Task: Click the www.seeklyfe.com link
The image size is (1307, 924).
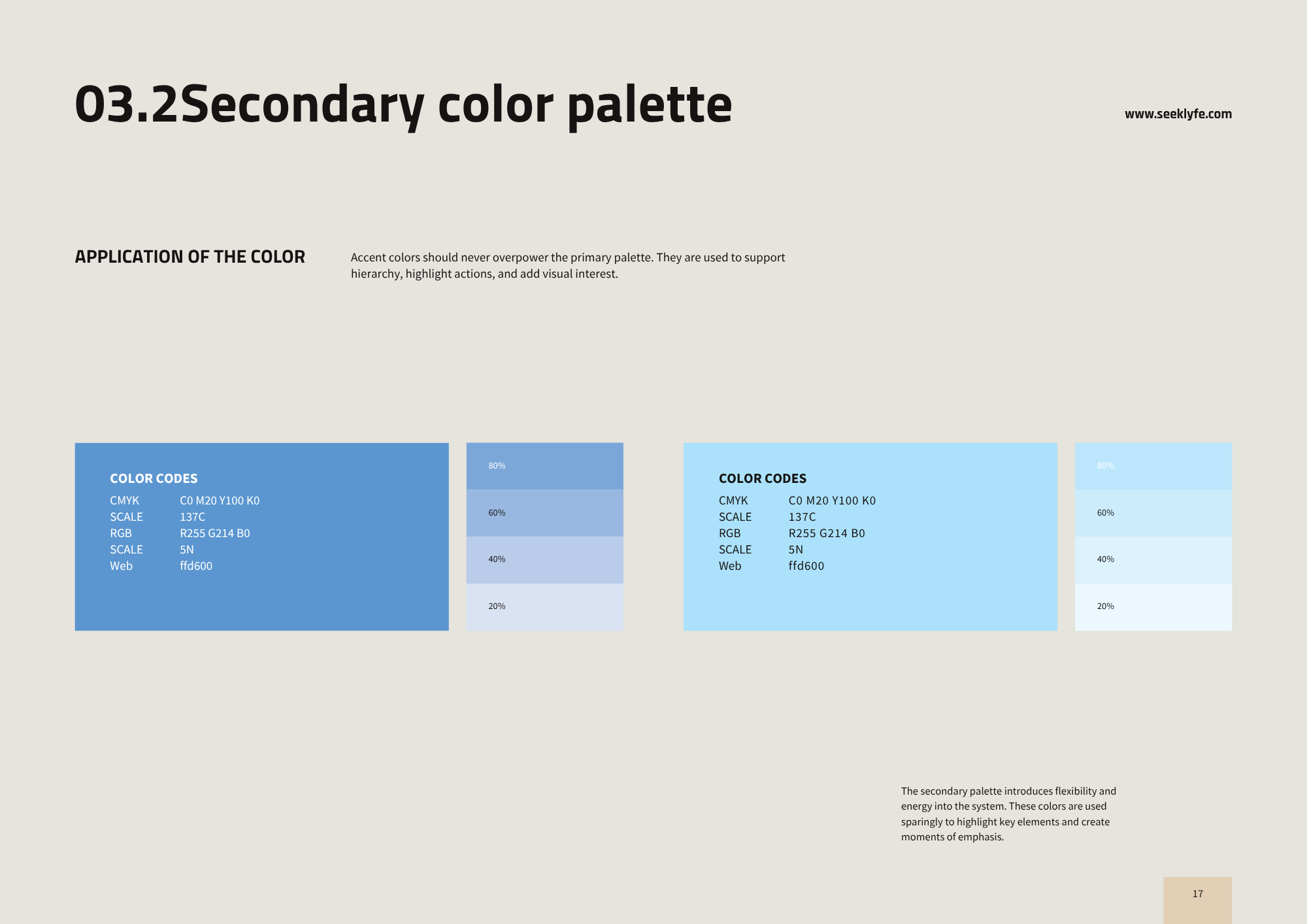Action: [x=1178, y=114]
